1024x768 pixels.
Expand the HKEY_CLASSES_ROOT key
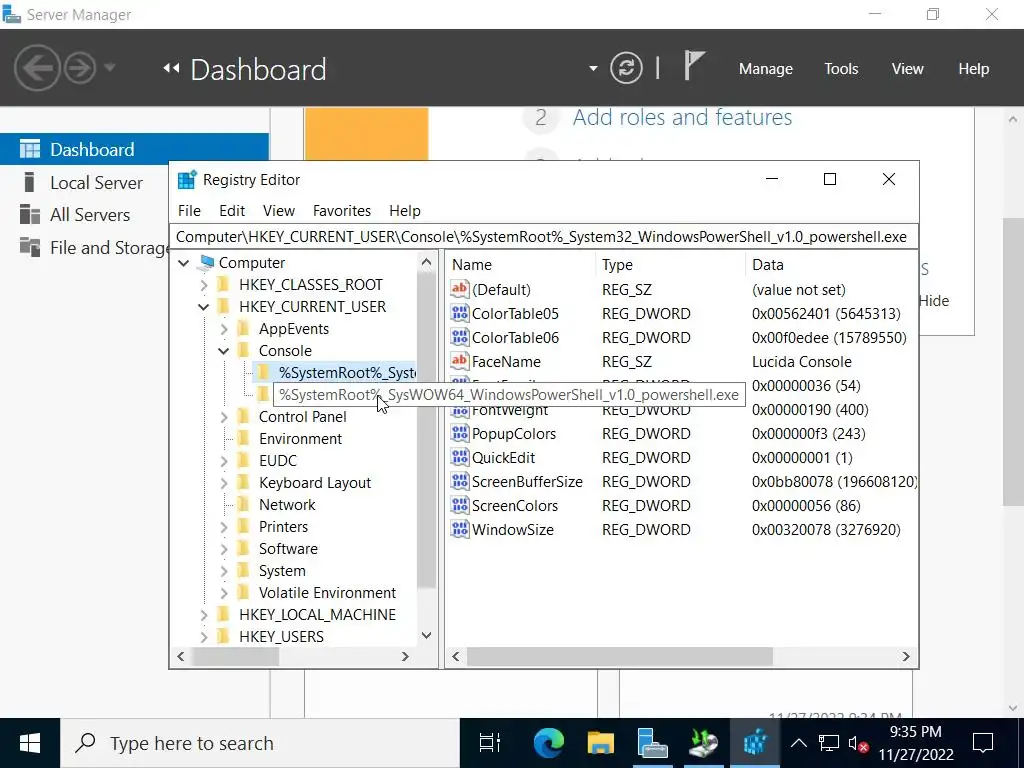click(x=204, y=285)
